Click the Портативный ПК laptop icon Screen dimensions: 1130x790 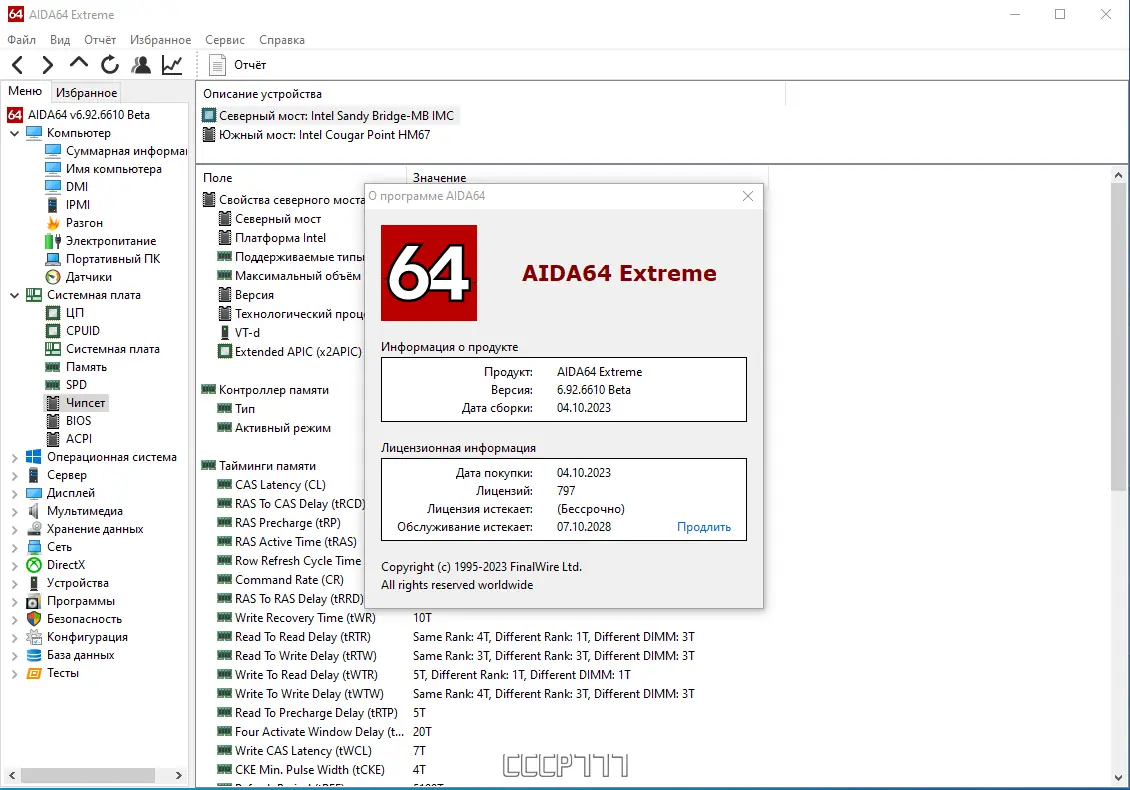(x=53, y=259)
